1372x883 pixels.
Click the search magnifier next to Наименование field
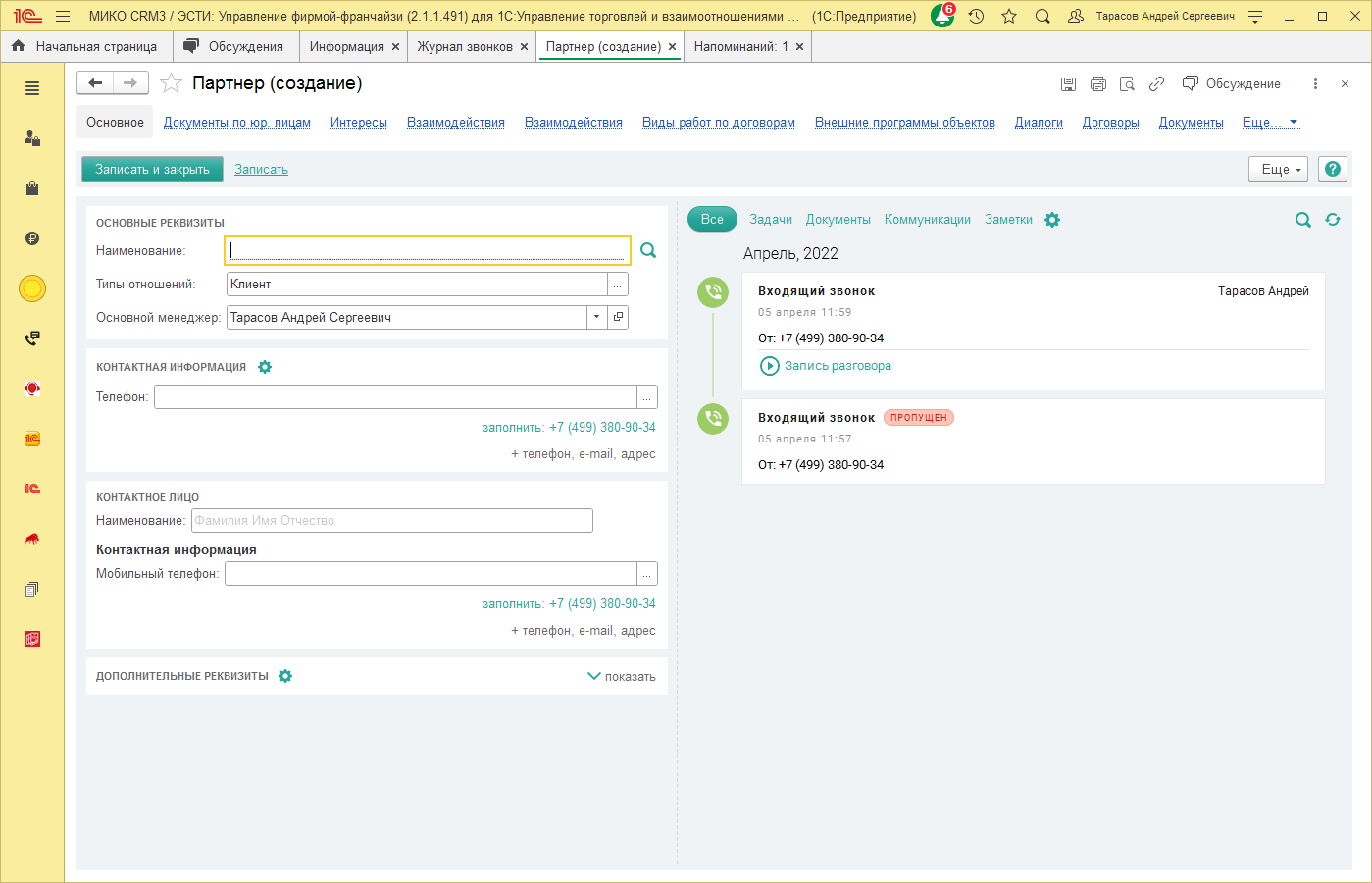pos(648,251)
